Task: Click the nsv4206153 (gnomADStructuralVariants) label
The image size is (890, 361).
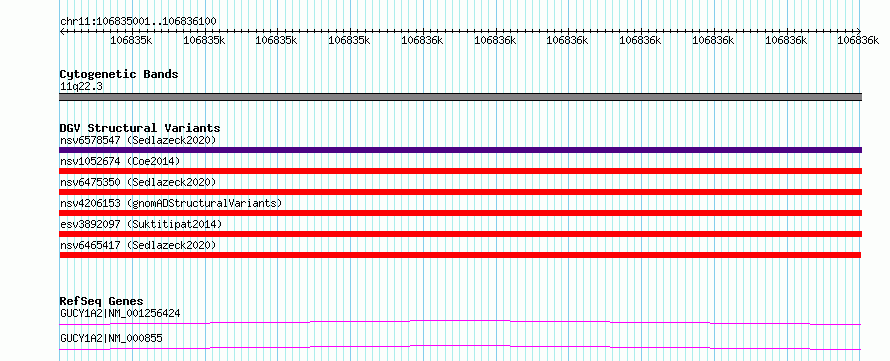Action: (171, 203)
